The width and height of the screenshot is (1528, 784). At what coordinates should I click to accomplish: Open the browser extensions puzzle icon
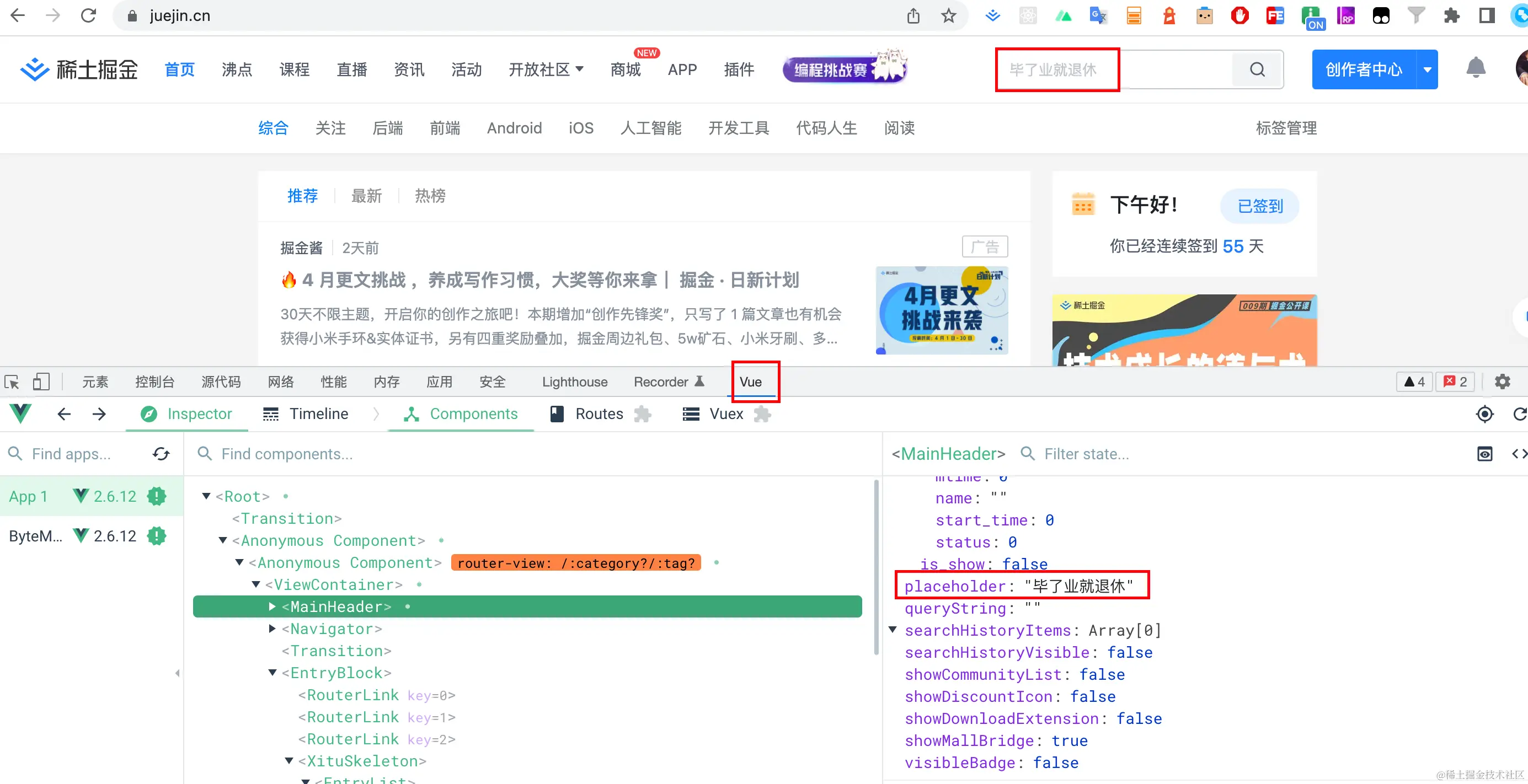[x=1451, y=15]
